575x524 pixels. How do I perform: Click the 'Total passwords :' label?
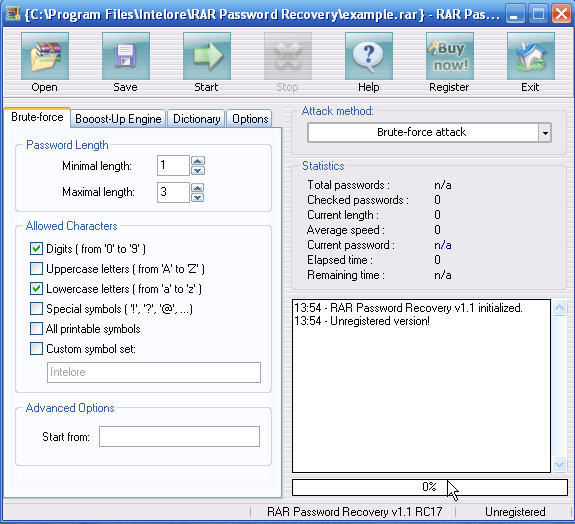tap(348, 185)
